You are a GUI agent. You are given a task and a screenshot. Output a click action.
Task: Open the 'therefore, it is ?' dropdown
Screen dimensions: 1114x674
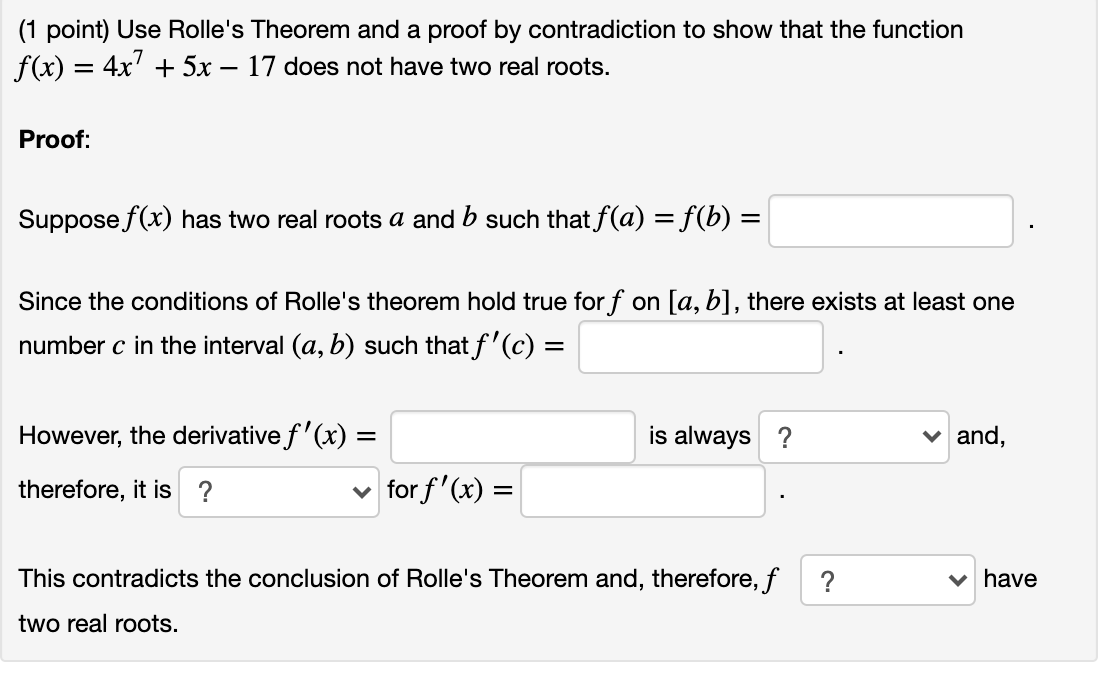(277, 490)
